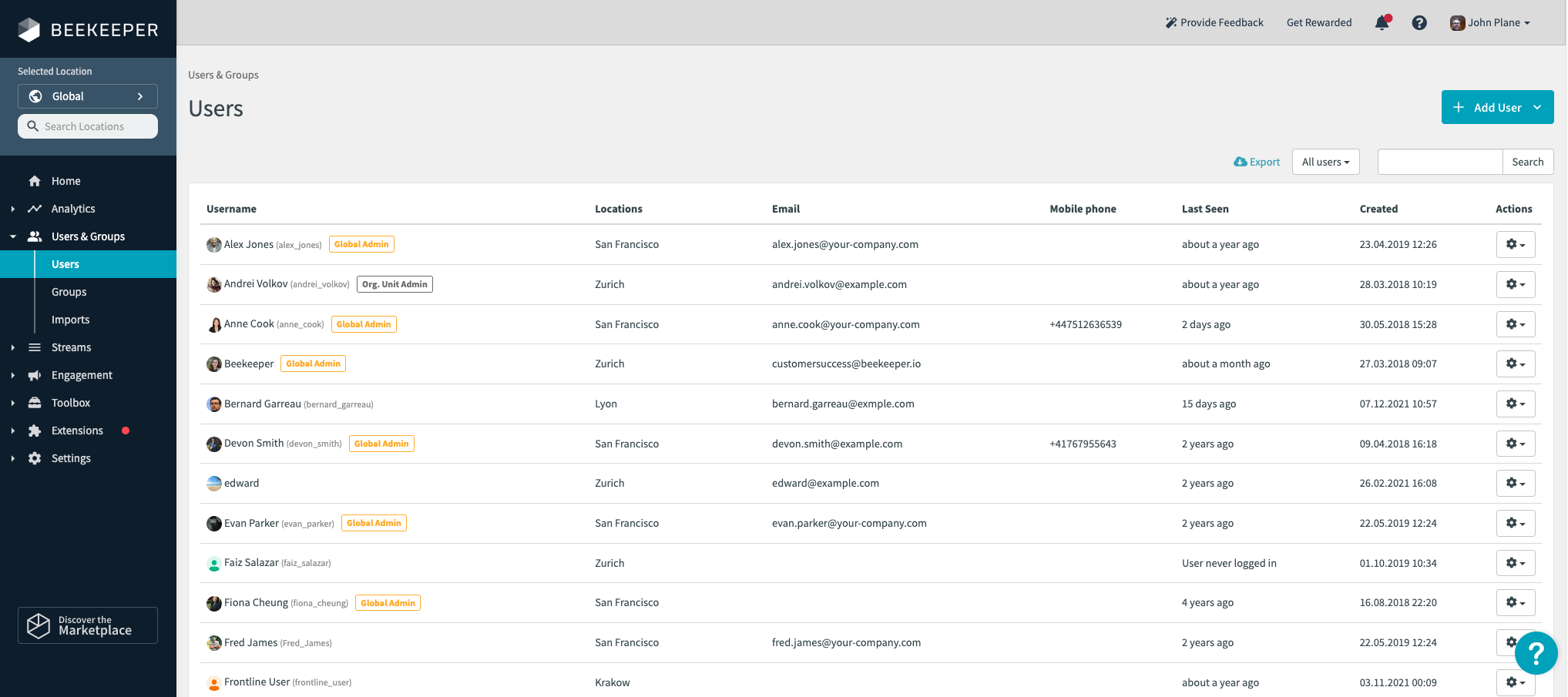The image size is (1568, 697).
Task: Click the Global location selector
Action: pyautogui.click(x=87, y=96)
